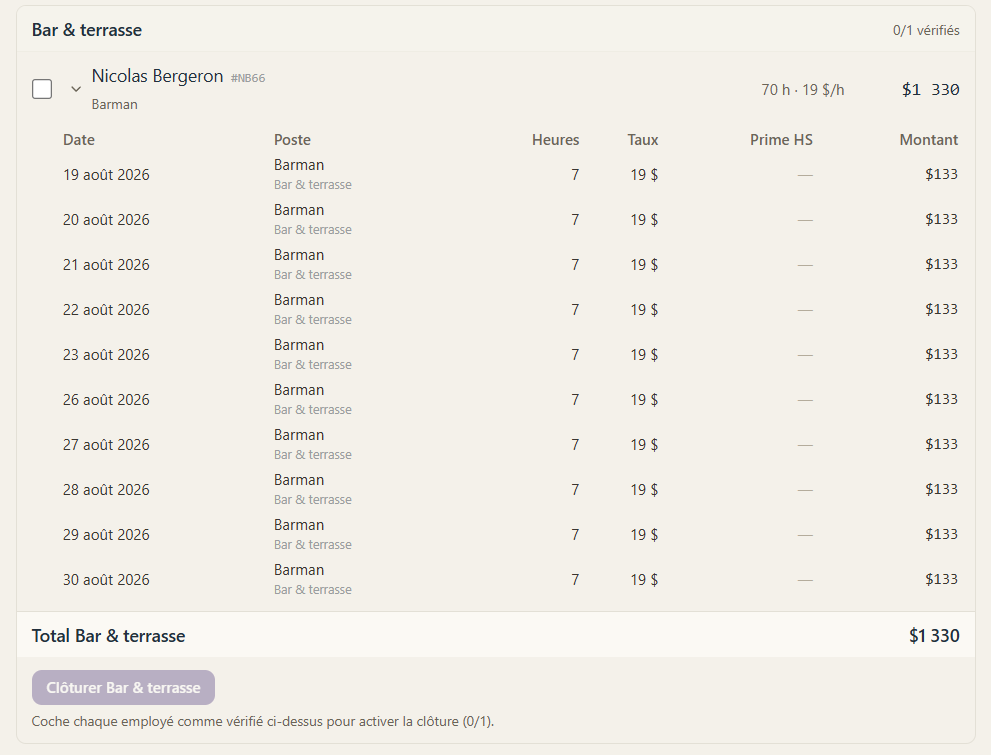Select the 22 août 2026 date cell
The width and height of the screenshot is (991, 755).
pos(106,310)
